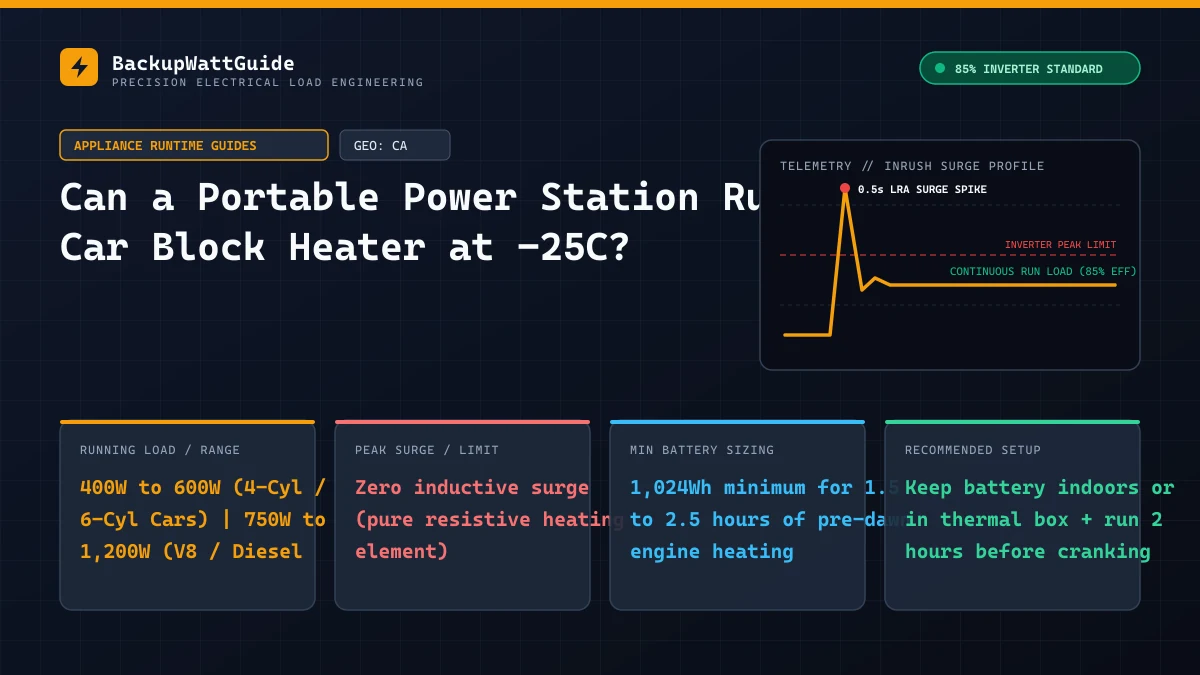1200x675 pixels.
Task: Click the headline about Car Block Heater
Action: pos(410,221)
